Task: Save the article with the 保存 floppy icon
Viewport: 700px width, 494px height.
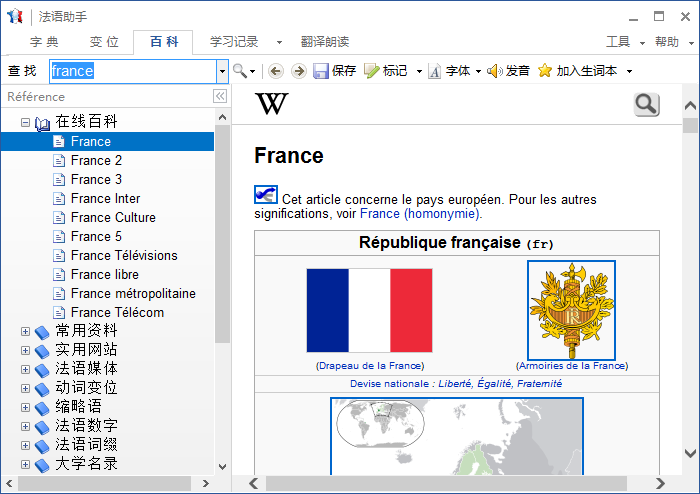Action: (321, 71)
